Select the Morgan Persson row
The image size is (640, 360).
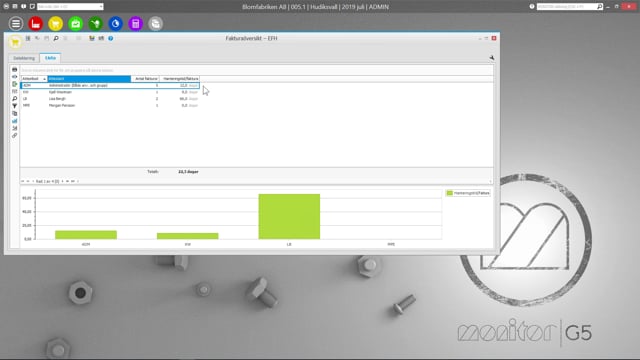coord(110,105)
